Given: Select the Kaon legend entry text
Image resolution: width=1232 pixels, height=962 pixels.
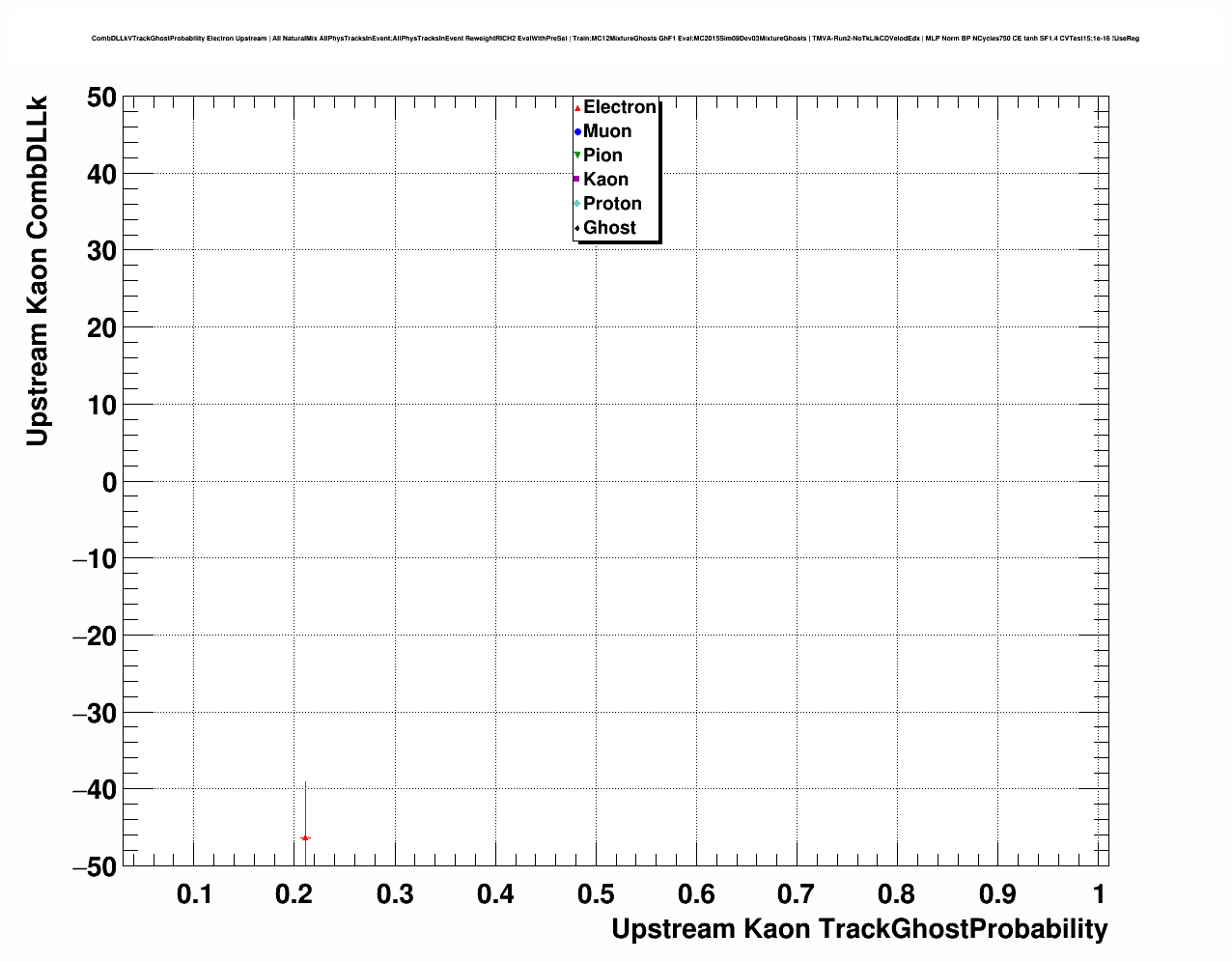Looking at the screenshot, I should 605,180.
